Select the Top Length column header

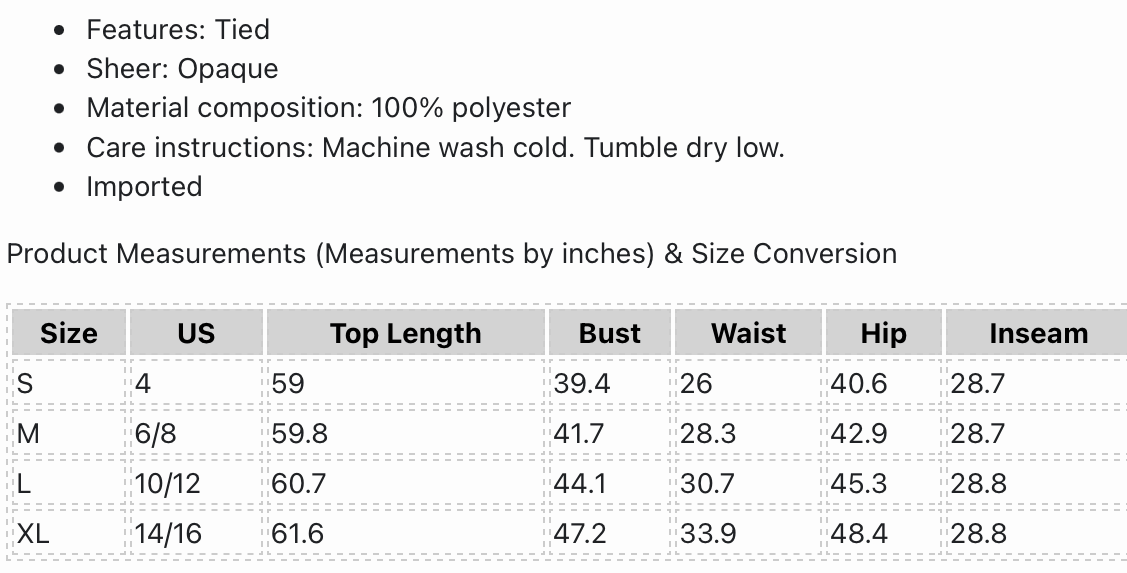click(x=405, y=333)
